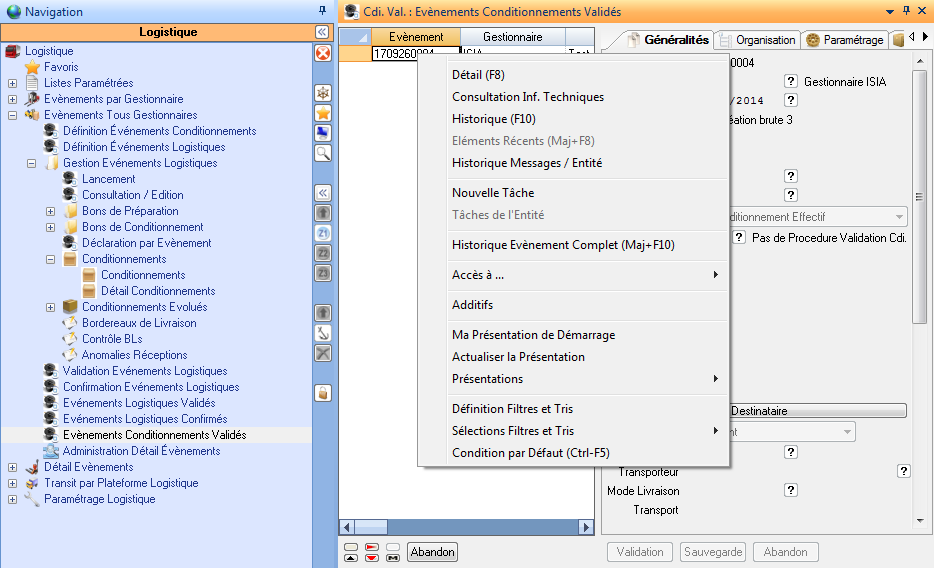Click the Z1 zone icon

pos(323,233)
